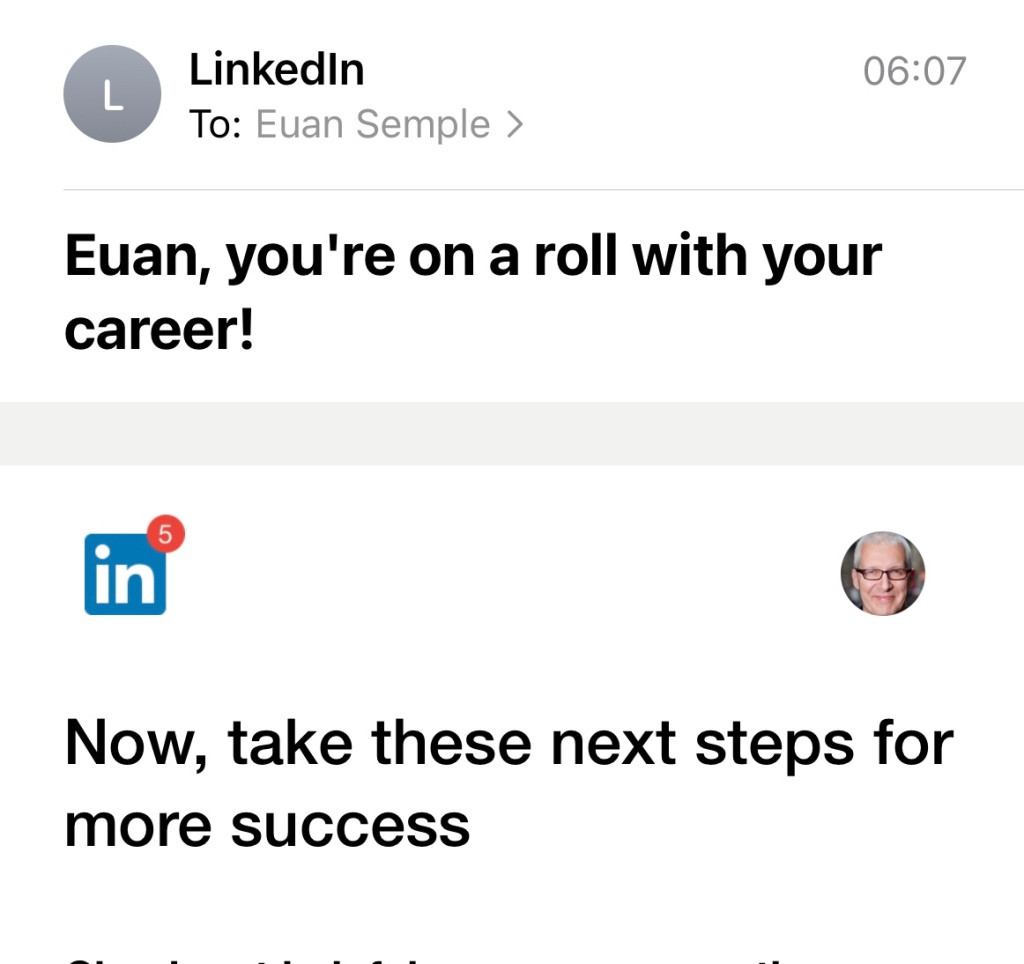Tap the gray sender avatar with letter L
Screen dimensions: 1024x964
coord(112,95)
